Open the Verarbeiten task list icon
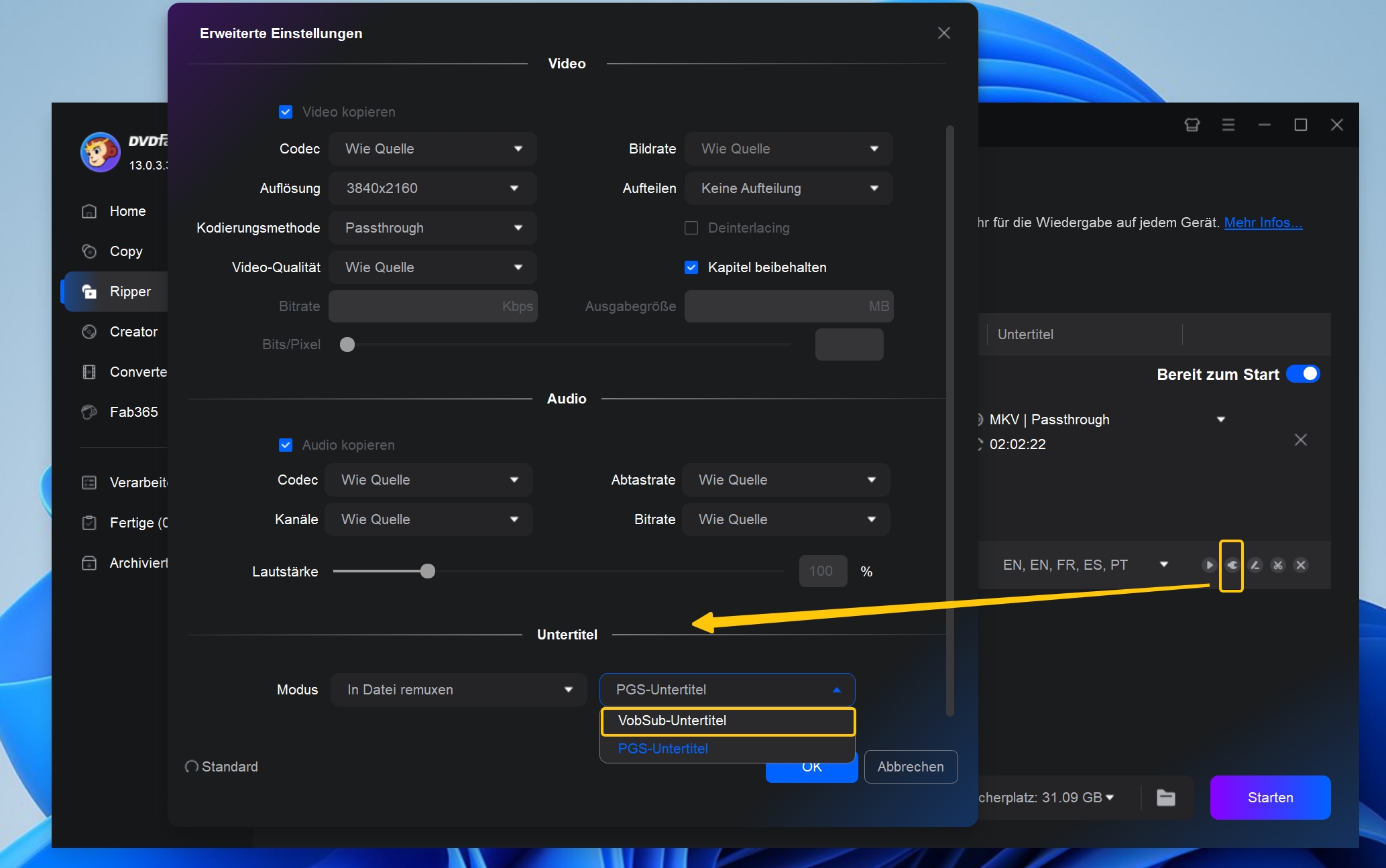 click(89, 483)
